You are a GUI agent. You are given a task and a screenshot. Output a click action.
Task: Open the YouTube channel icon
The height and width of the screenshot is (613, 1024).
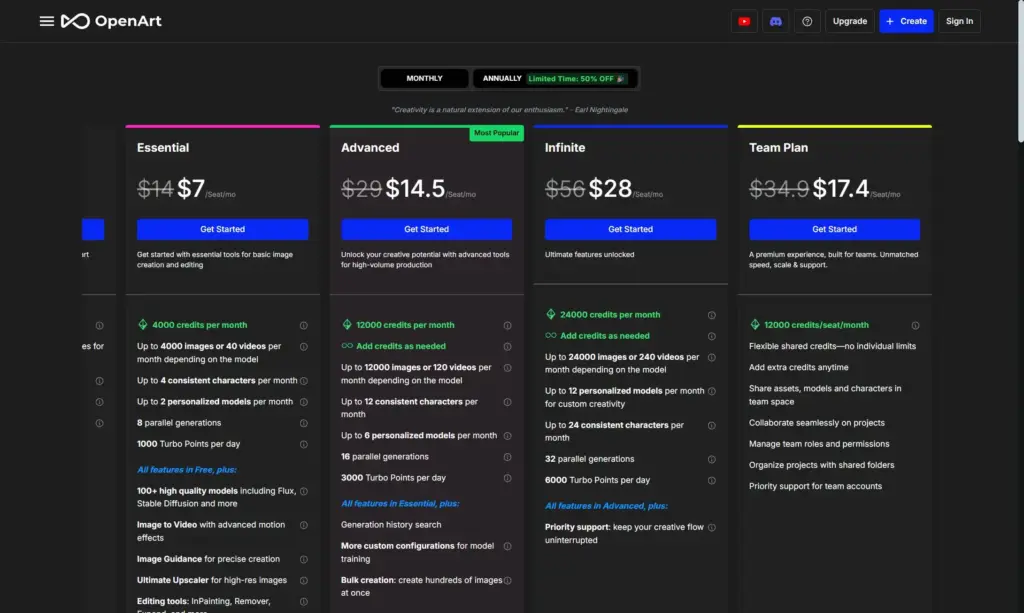[744, 21]
